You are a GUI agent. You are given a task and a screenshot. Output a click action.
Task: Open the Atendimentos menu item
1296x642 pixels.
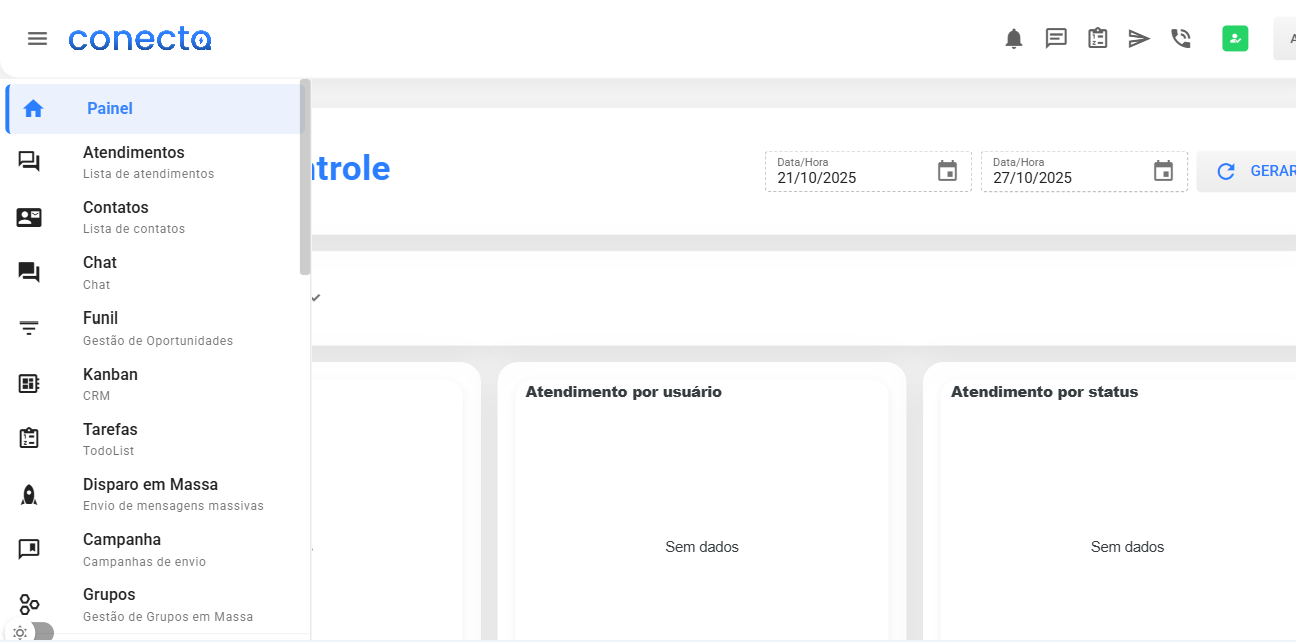[133, 162]
